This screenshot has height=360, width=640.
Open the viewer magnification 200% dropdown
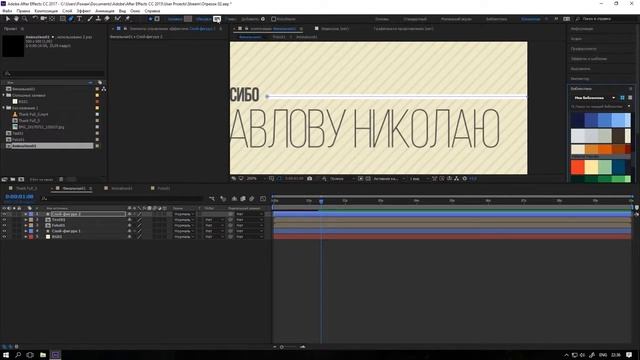pos(254,178)
